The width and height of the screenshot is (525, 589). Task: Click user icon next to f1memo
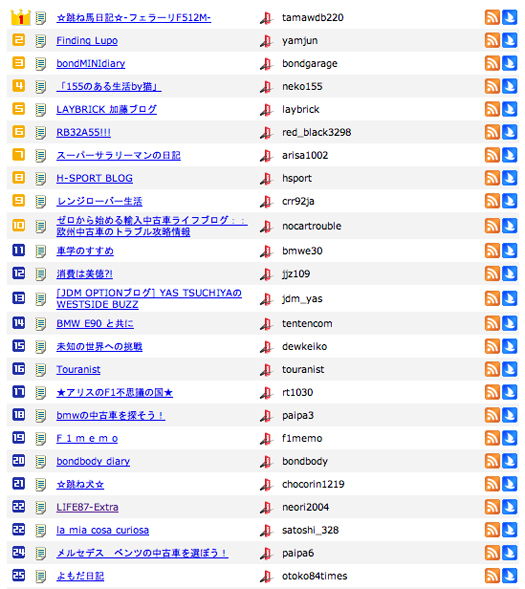[266, 438]
